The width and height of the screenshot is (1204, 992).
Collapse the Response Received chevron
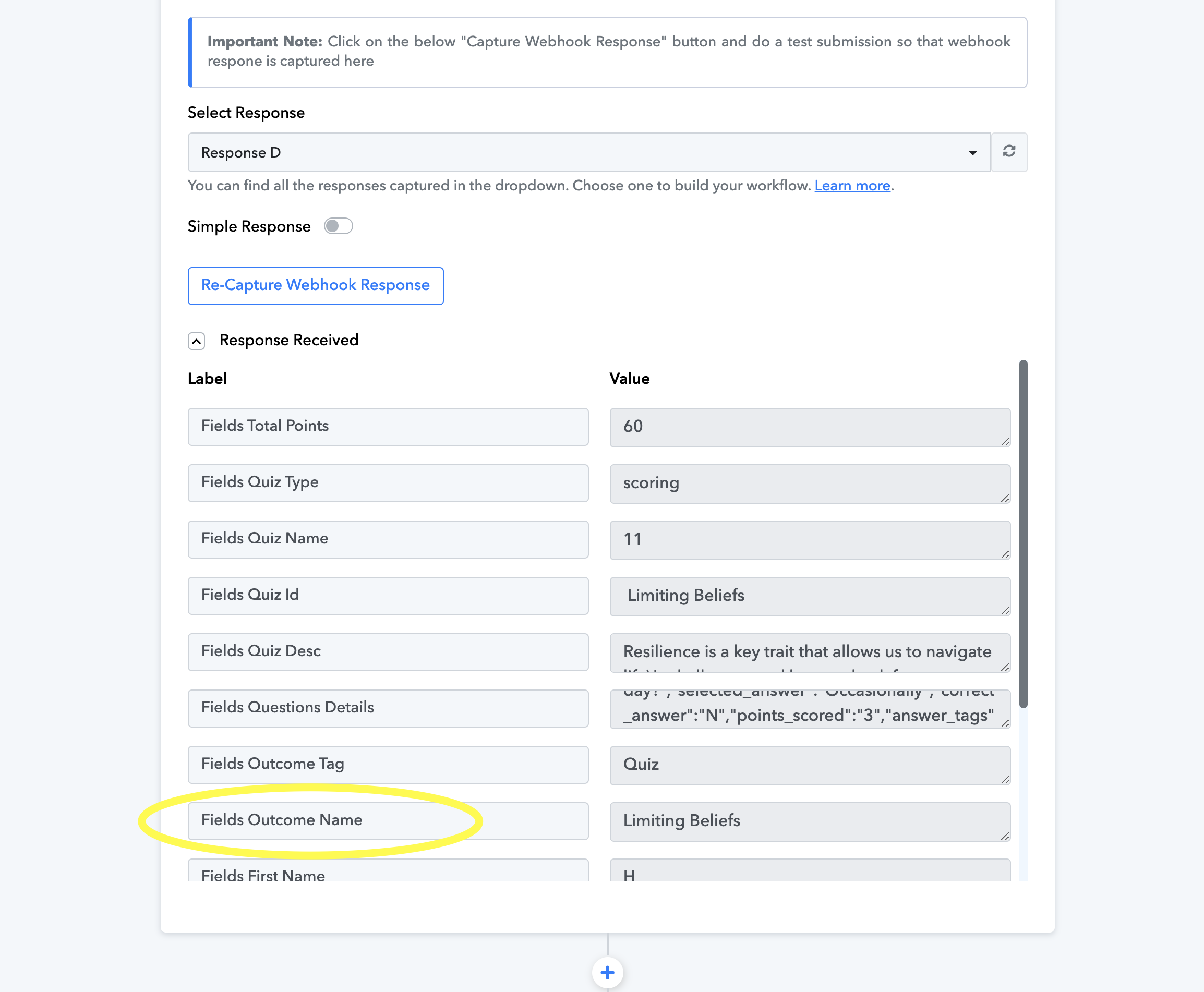tap(196, 341)
